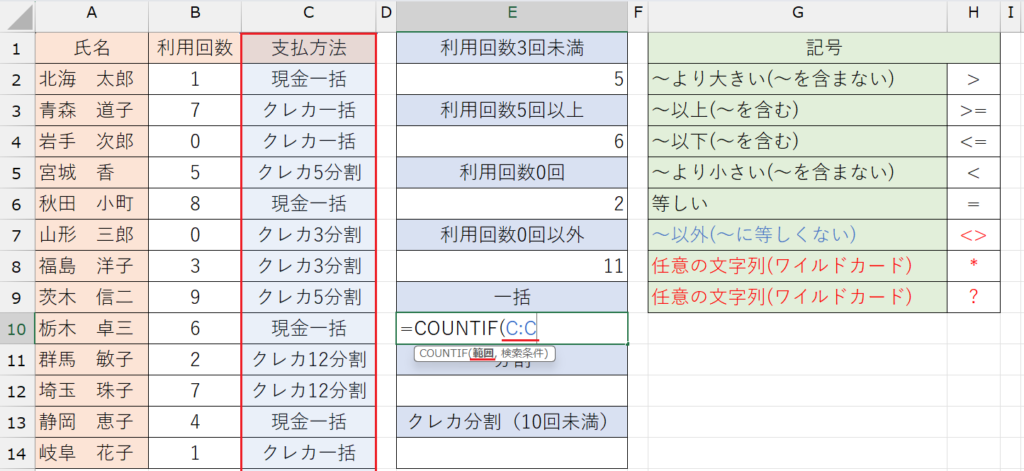Select column A header
Viewport: 1024px width, 471px height.
pyautogui.click(x=91, y=15)
